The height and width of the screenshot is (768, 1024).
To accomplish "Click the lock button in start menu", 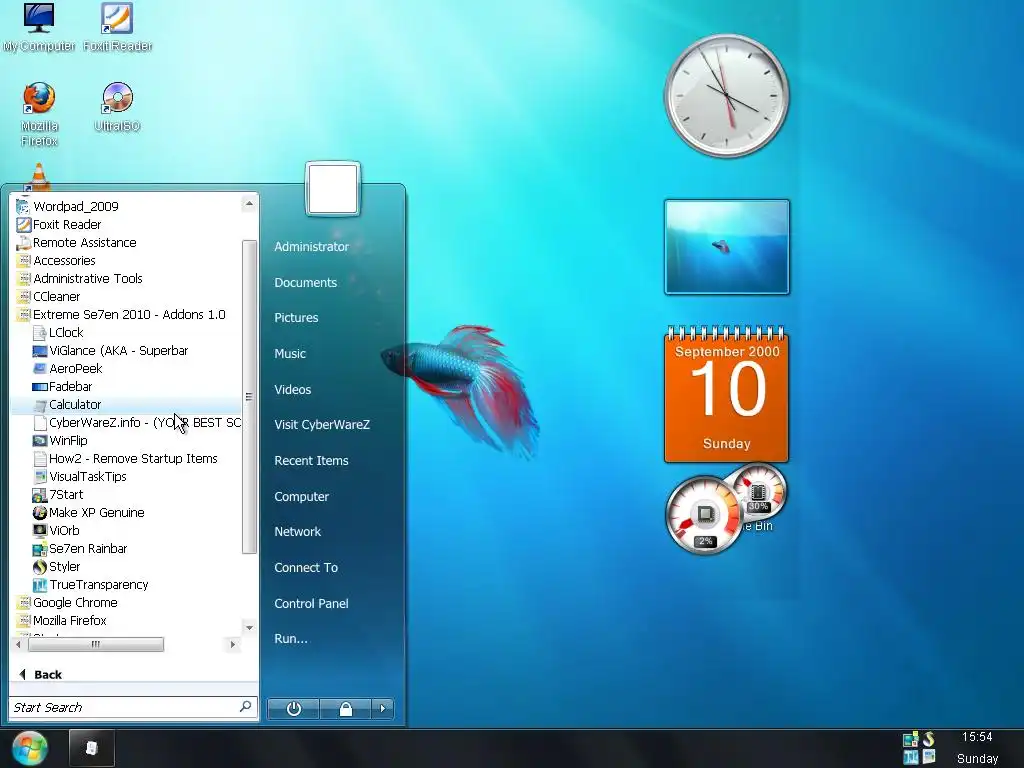I will pyautogui.click(x=345, y=709).
